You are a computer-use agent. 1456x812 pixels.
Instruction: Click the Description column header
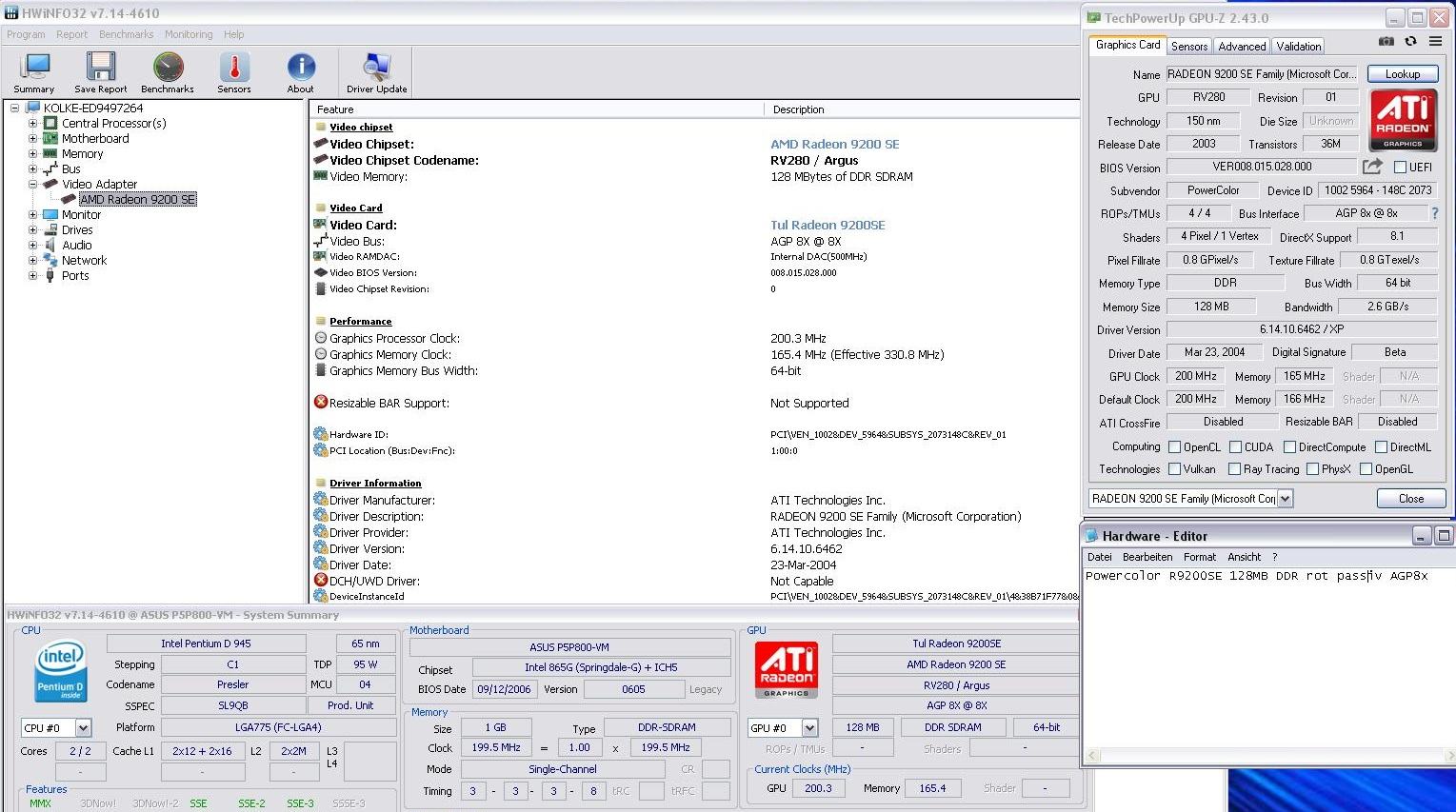(922, 109)
